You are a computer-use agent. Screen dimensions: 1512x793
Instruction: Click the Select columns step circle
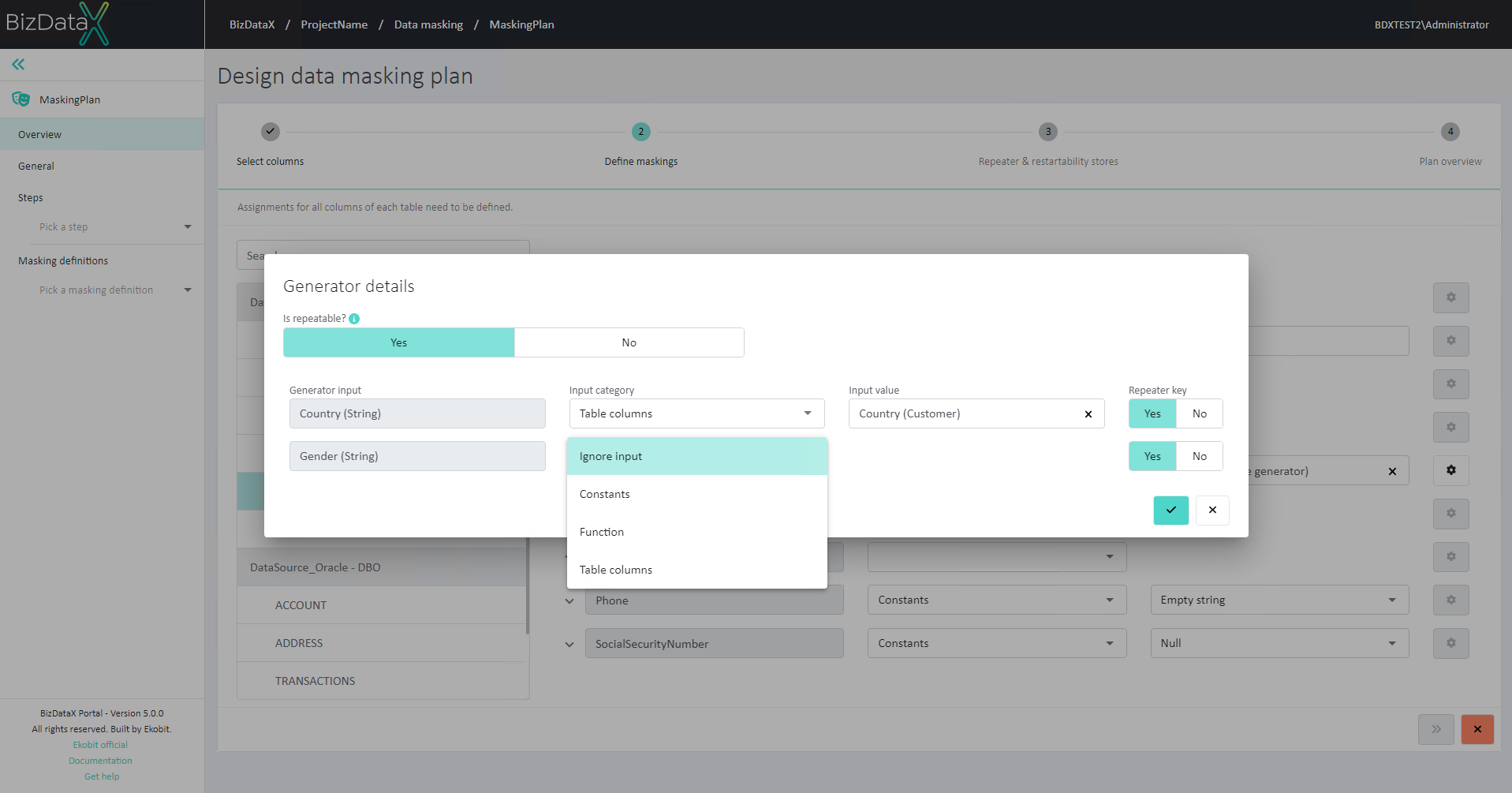pos(271,132)
